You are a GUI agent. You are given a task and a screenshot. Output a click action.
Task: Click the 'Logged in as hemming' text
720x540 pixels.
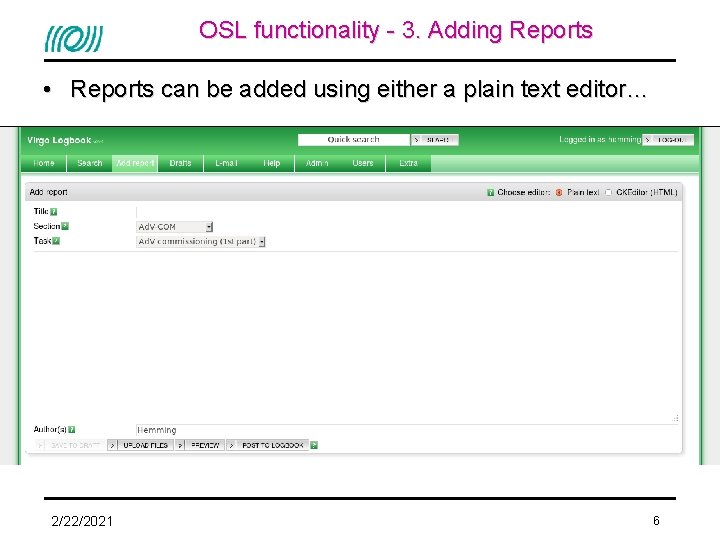click(600, 139)
